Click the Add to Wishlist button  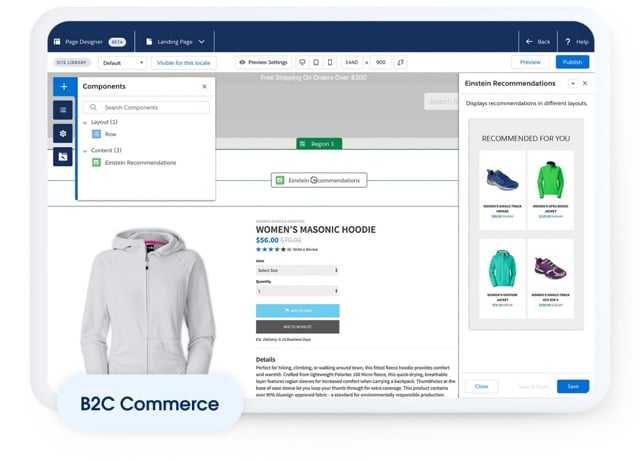tap(298, 327)
